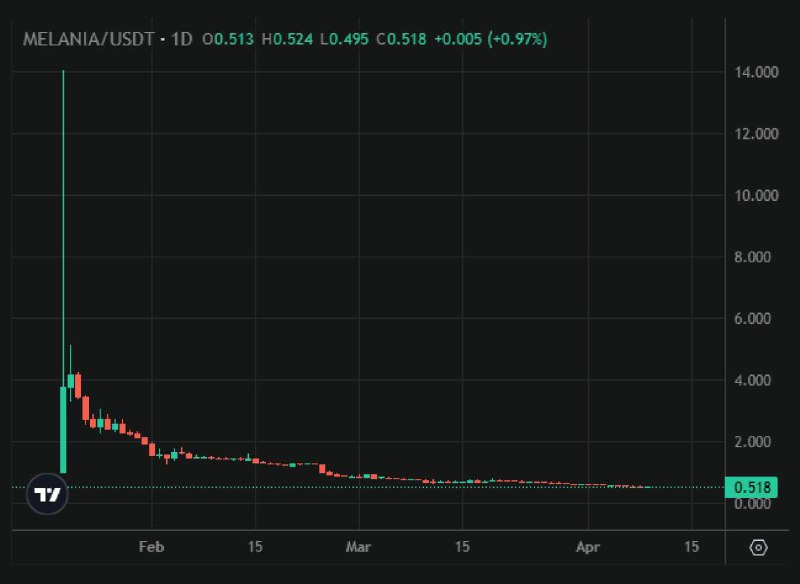The height and width of the screenshot is (584, 800).
Task: Pick the Apr label on time axis
Action: click(x=588, y=547)
